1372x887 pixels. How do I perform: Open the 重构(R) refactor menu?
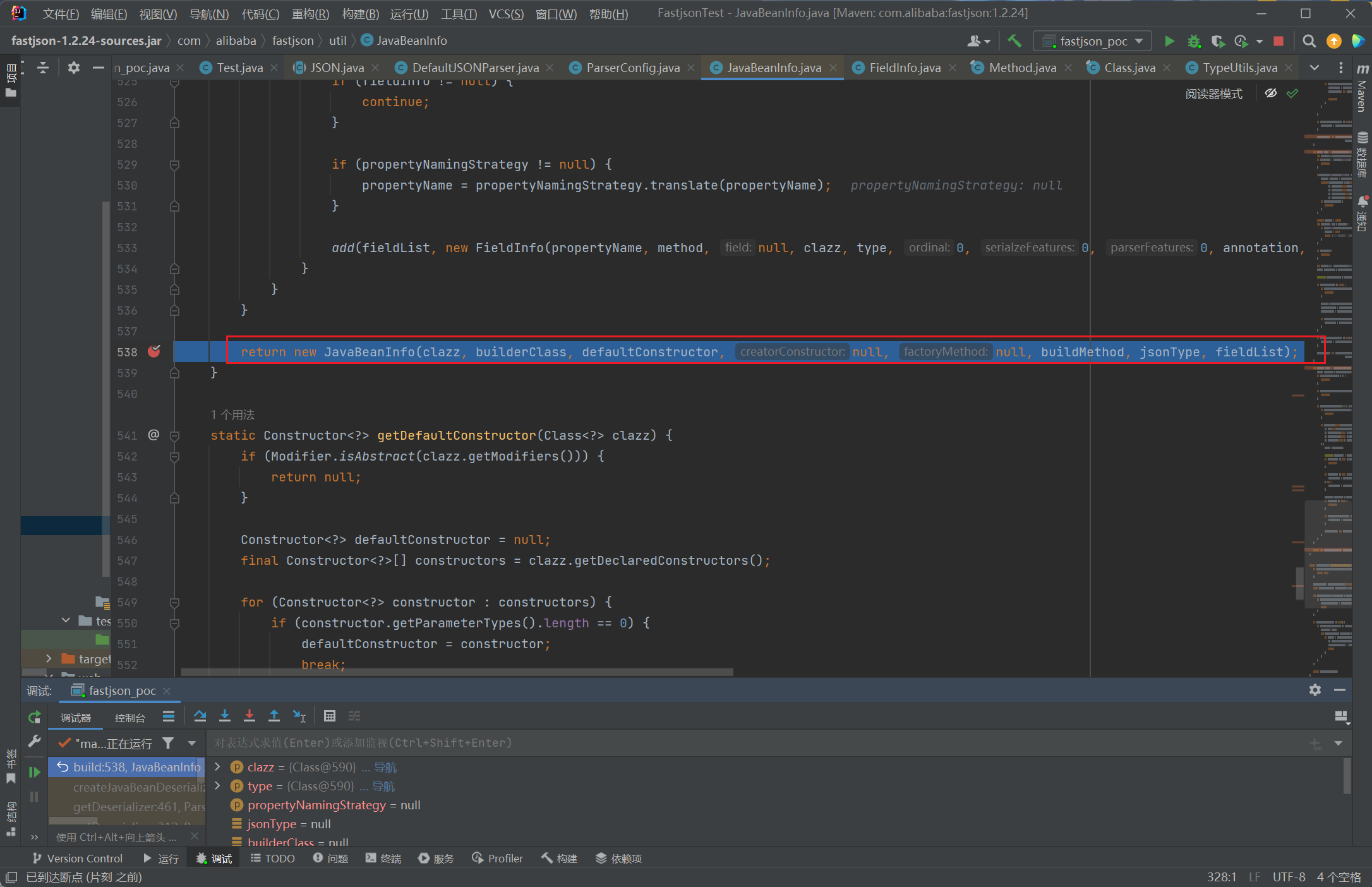[x=310, y=14]
